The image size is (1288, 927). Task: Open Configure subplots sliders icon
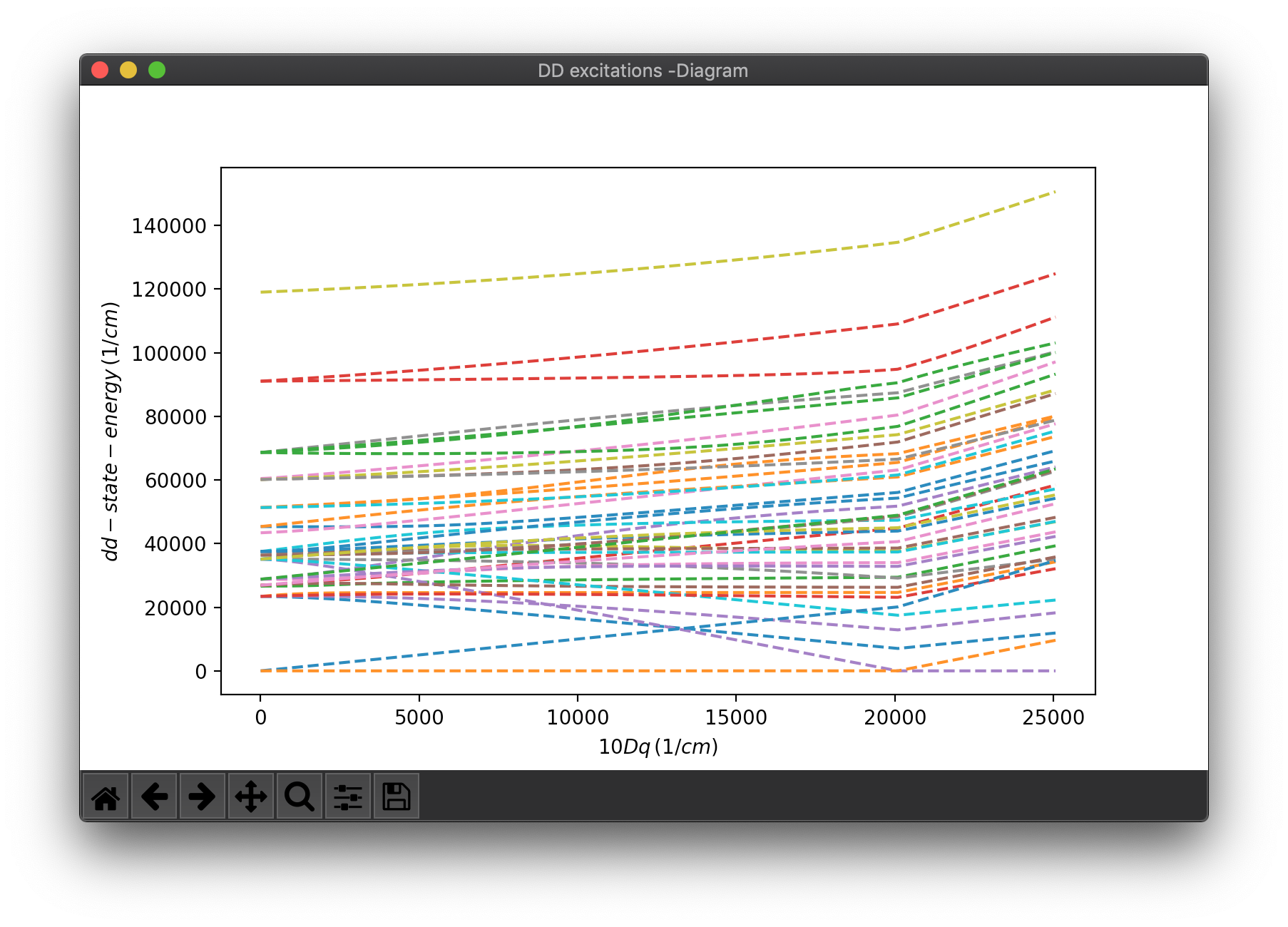click(x=348, y=797)
